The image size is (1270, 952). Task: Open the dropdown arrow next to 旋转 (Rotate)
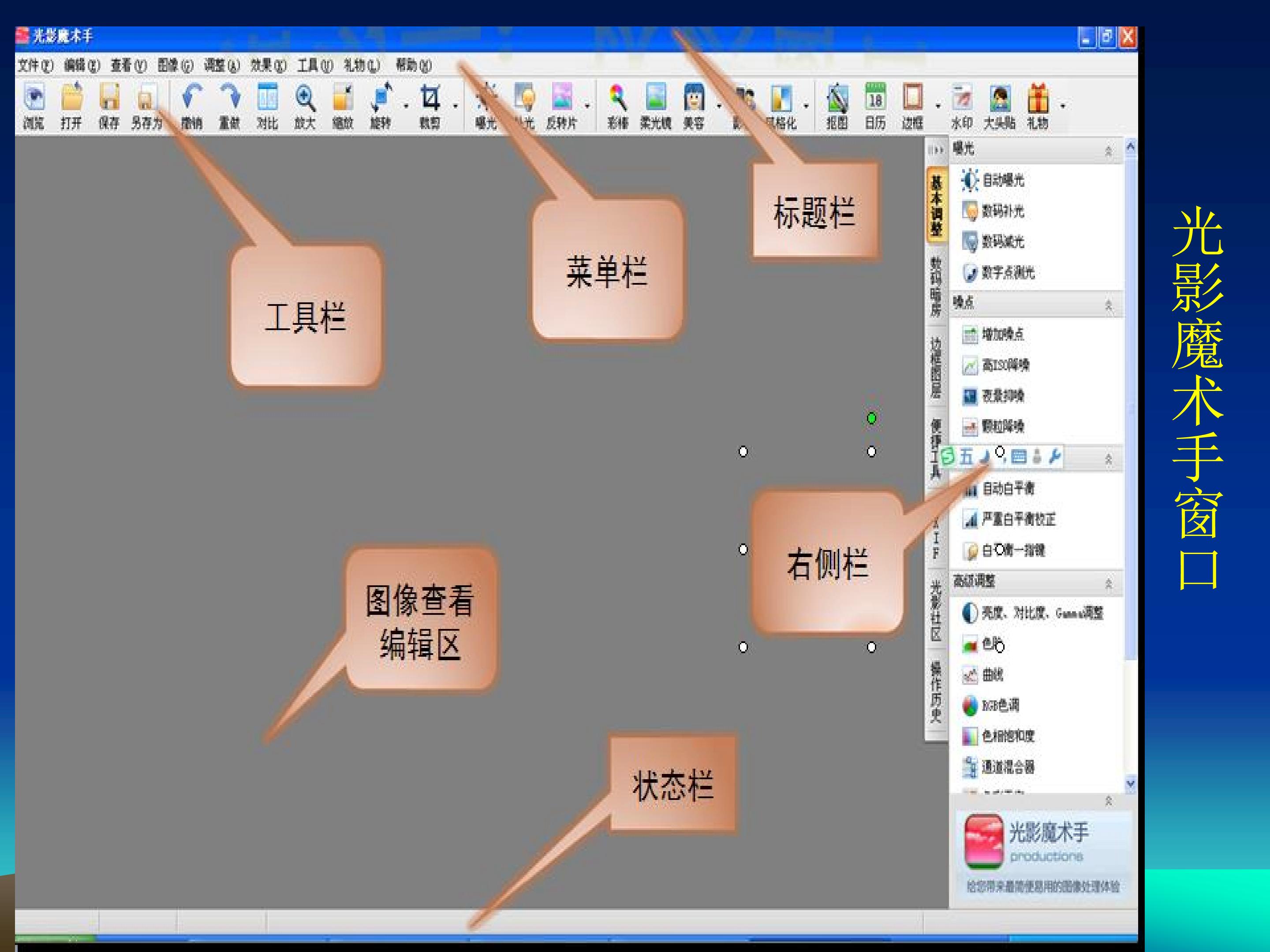(x=406, y=106)
